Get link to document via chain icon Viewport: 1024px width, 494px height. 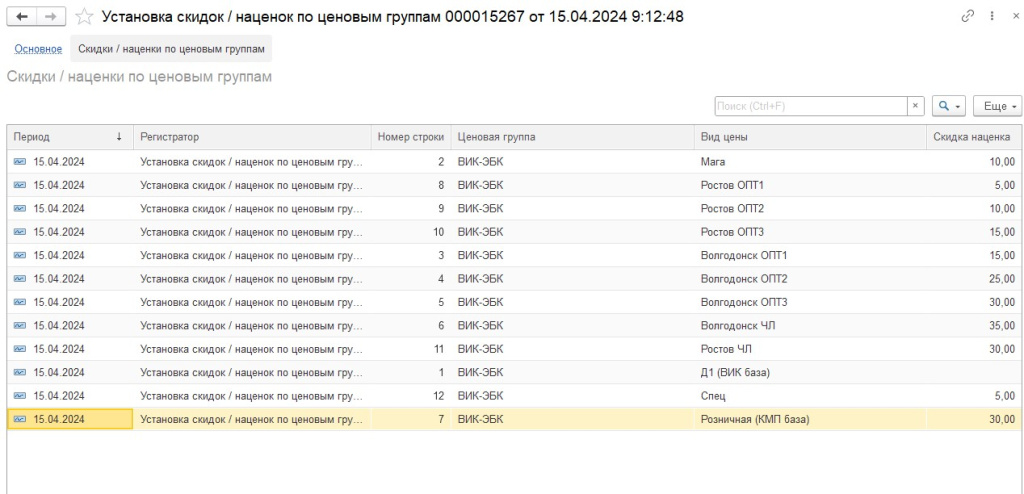pyautogui.click(x=967, y=17)
